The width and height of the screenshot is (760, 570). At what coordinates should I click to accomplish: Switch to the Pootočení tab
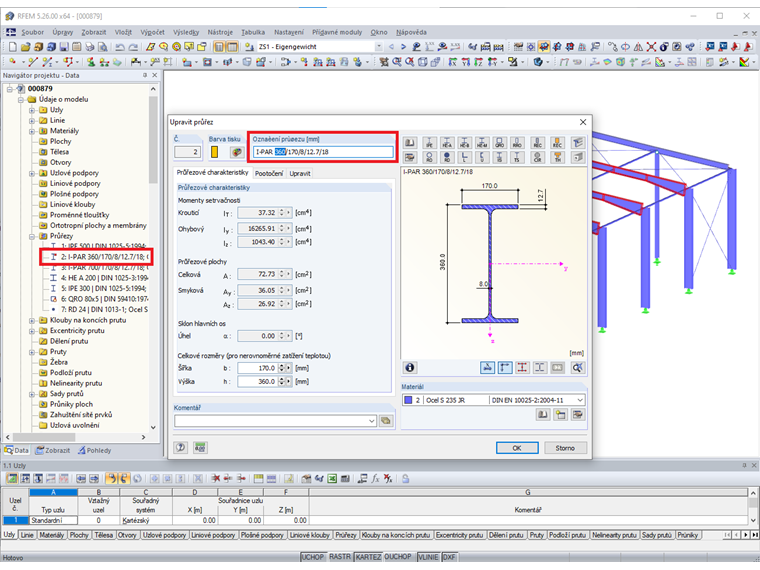269,174
